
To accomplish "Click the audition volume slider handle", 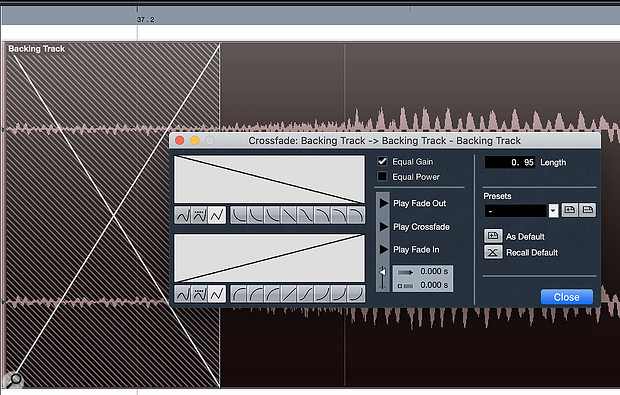I will point(382,272).
